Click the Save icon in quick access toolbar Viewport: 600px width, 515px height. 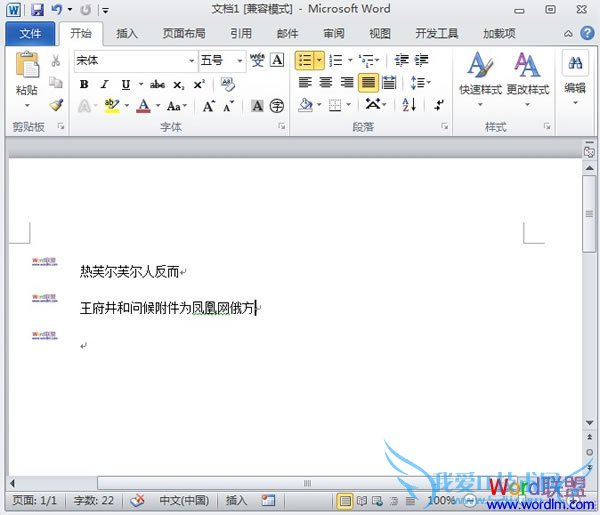[x=37, y=9]
